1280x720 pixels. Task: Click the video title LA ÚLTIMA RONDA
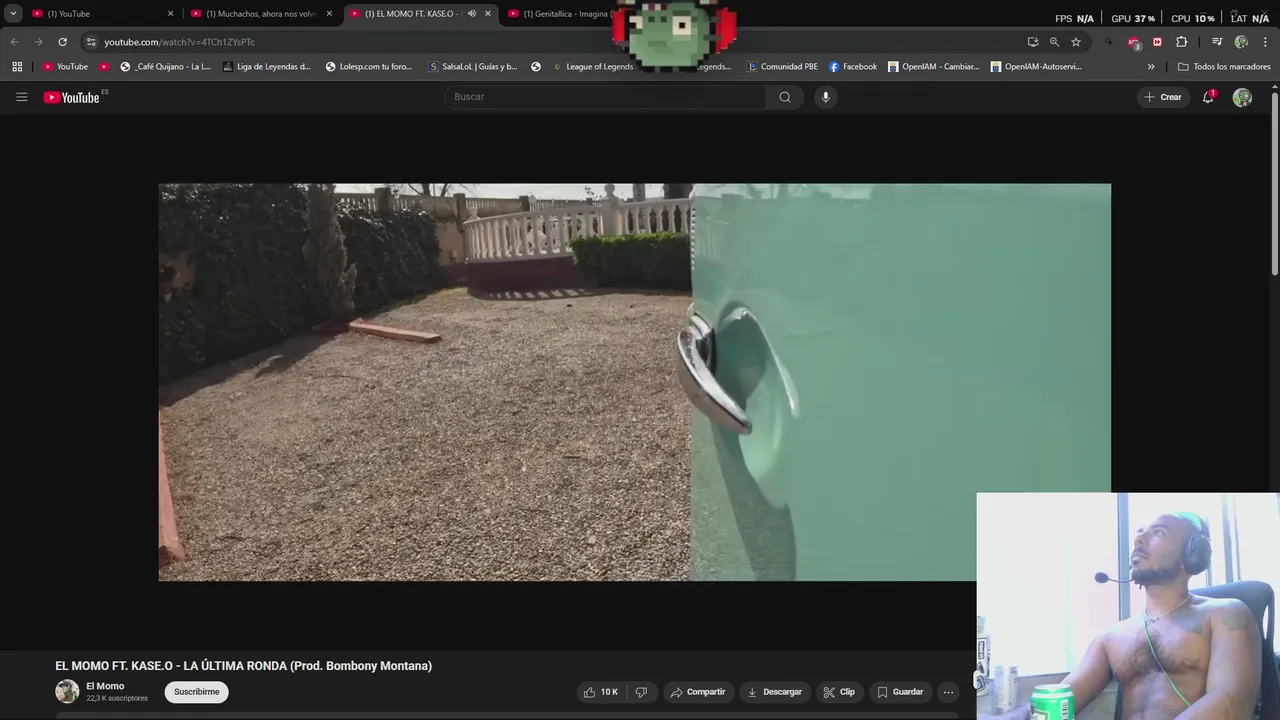243,666
